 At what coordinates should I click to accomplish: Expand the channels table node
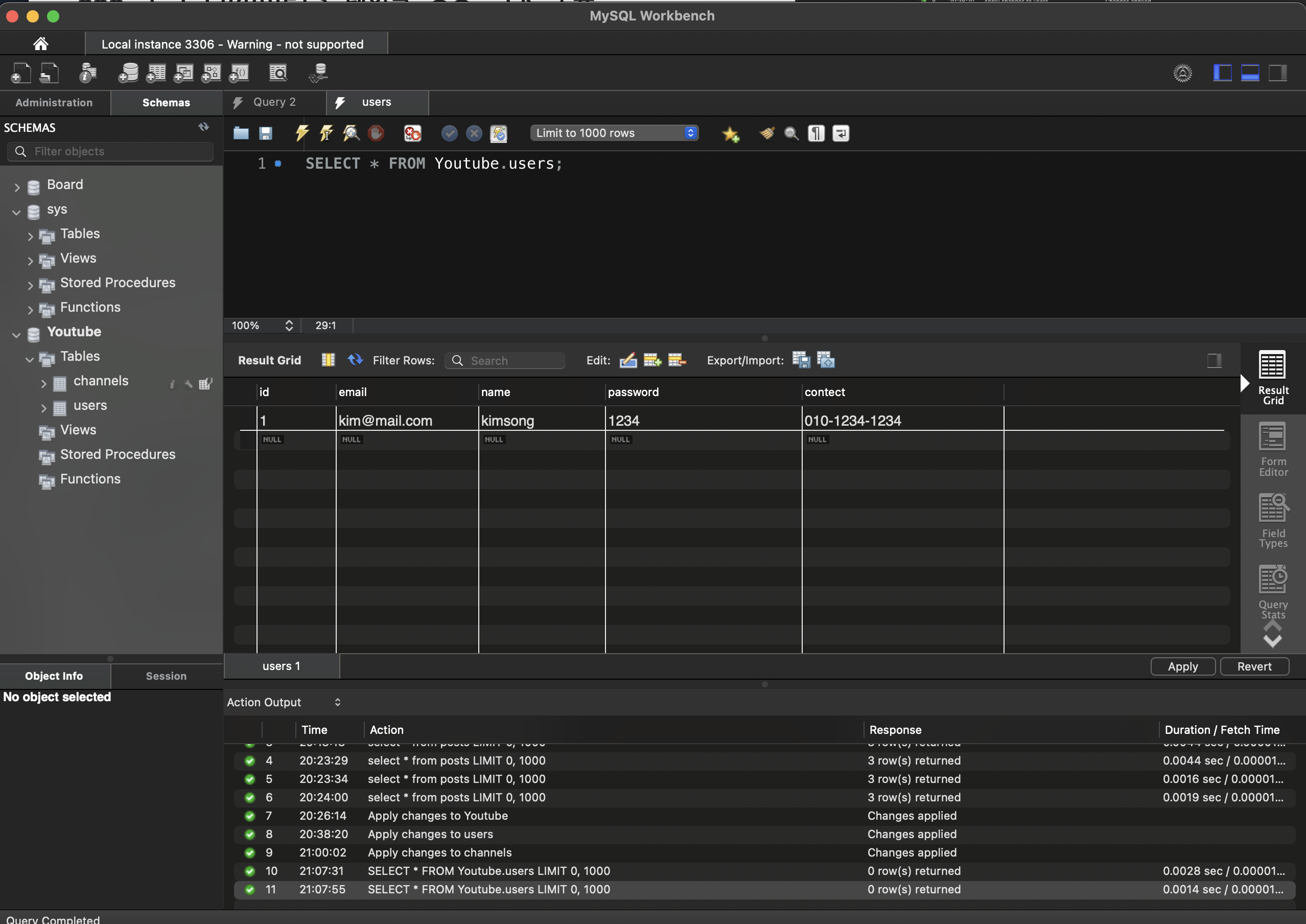(x=44, y=383)
